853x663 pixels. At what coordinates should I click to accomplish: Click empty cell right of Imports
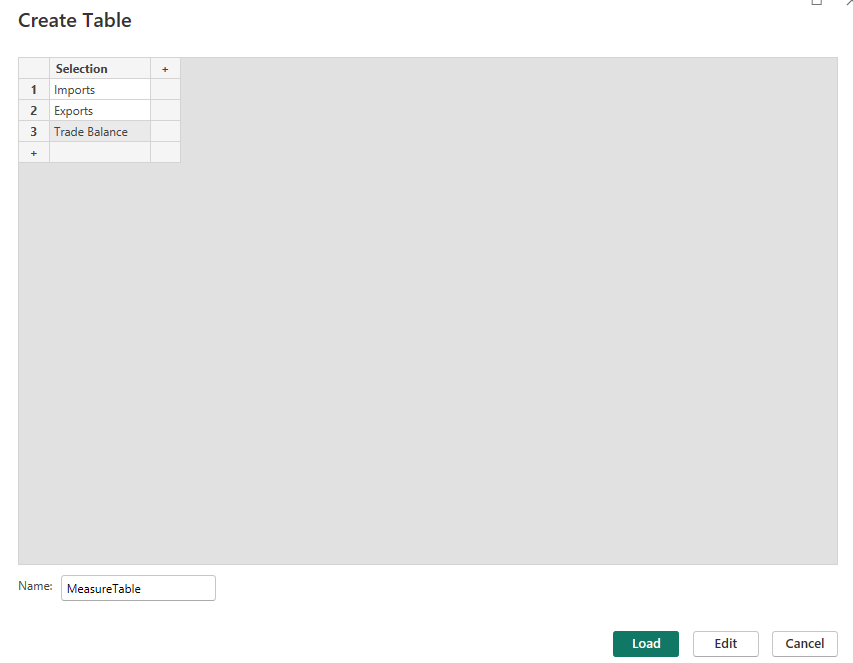pyautogui.click(x=165, y=89)
